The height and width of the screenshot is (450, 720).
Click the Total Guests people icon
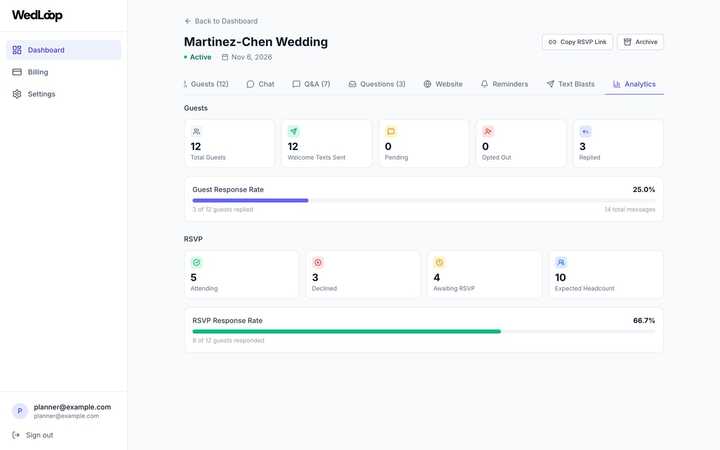(x=197, y=132)
